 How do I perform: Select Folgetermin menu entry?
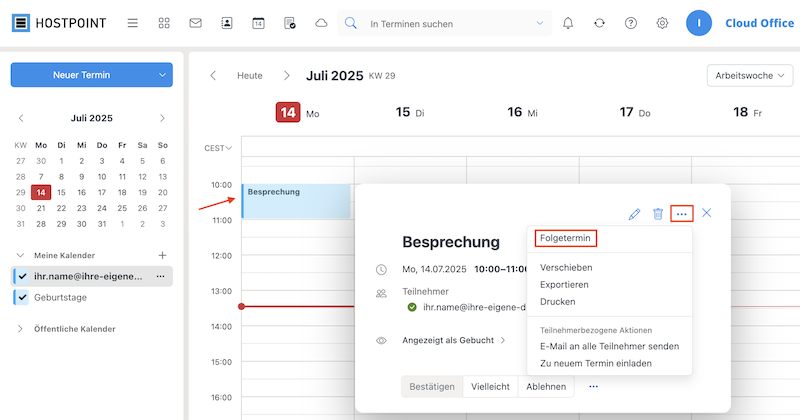coord(565,238)
